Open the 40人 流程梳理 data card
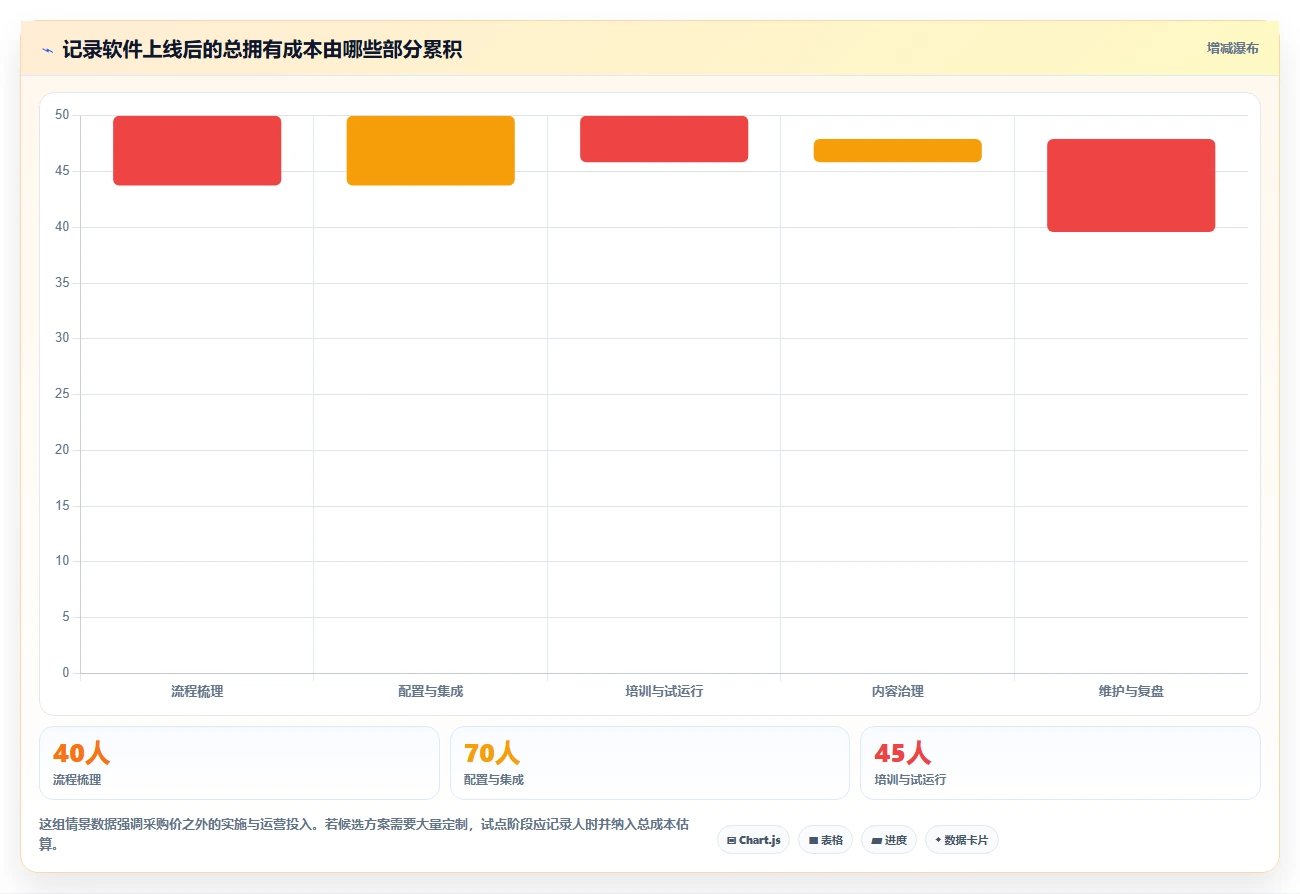Viewport: 1300px width, 894px height. 239,763
